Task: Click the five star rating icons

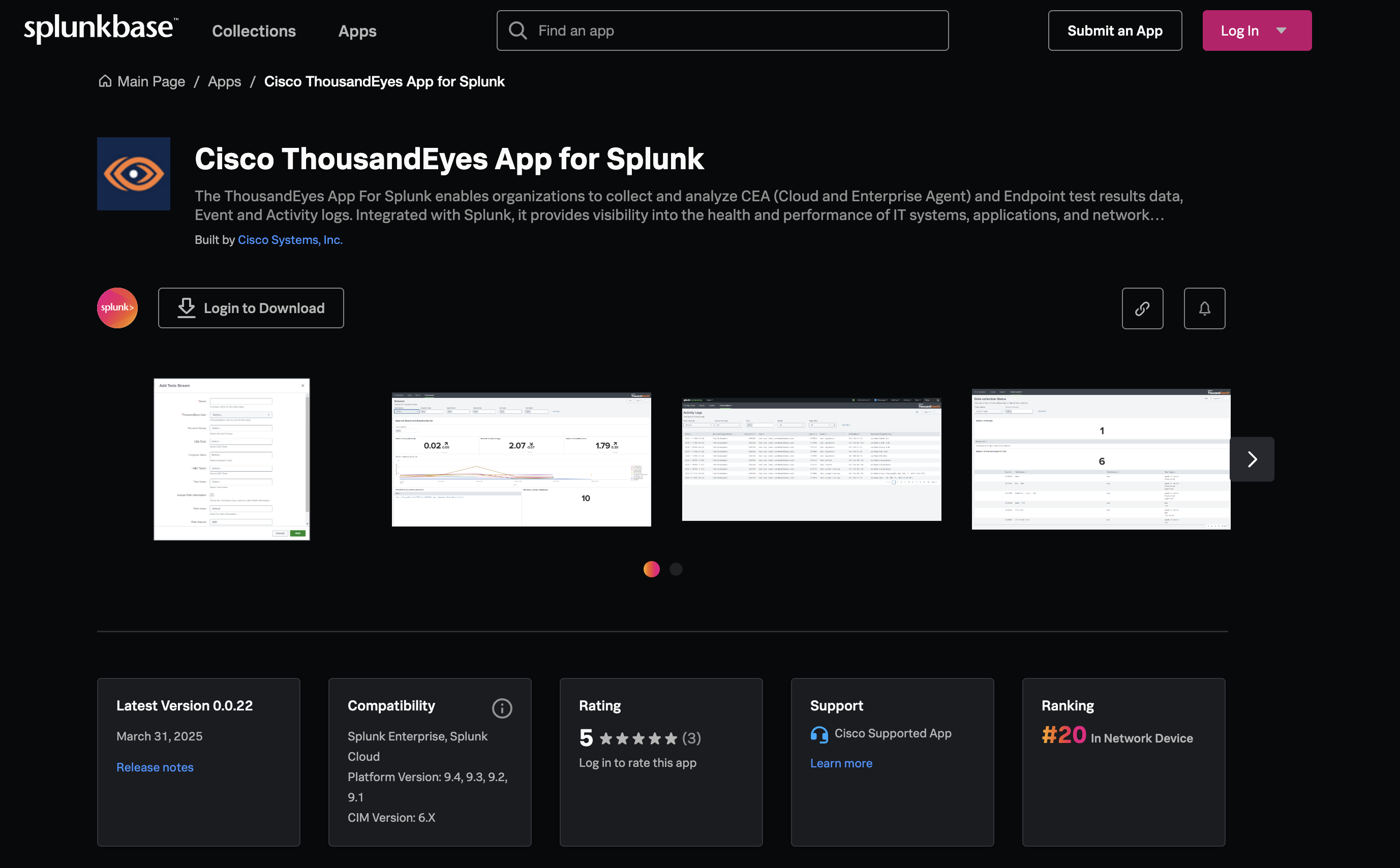Action: click(638, 738)
